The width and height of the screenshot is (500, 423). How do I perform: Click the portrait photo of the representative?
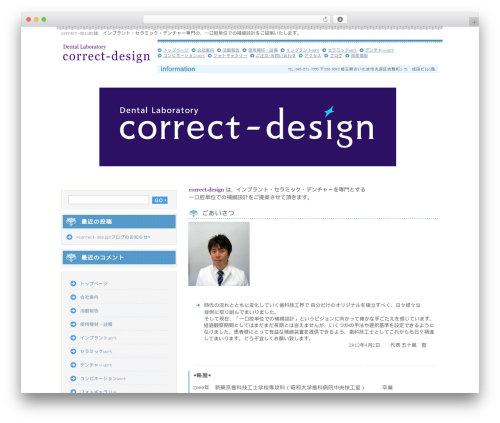coord(219,254)
